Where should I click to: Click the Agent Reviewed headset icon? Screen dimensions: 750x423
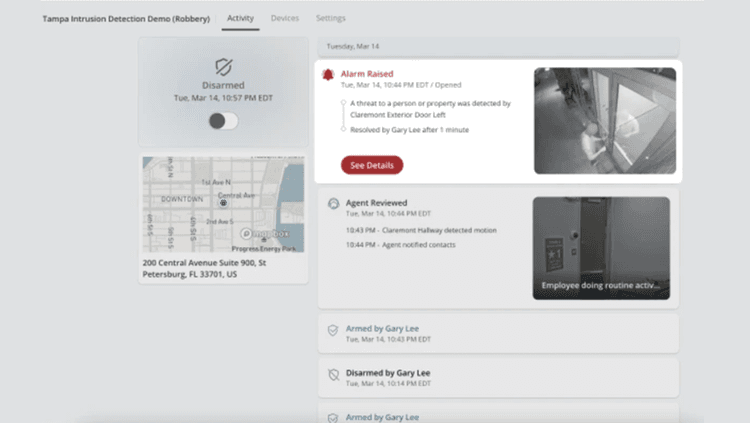333,203
